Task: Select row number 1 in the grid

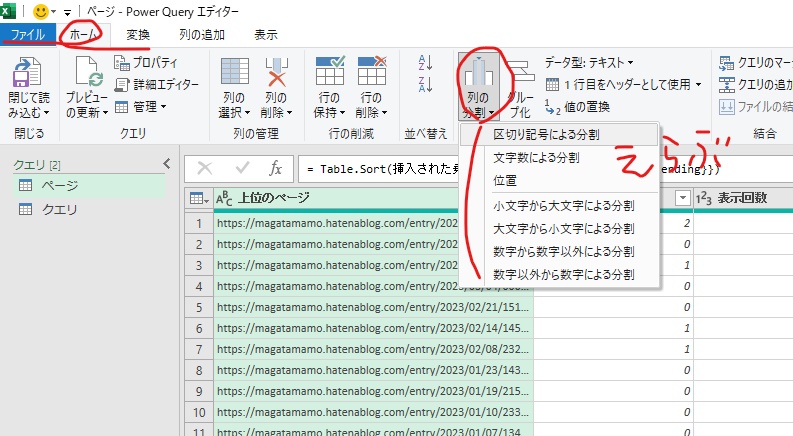Action: point(199,223)
